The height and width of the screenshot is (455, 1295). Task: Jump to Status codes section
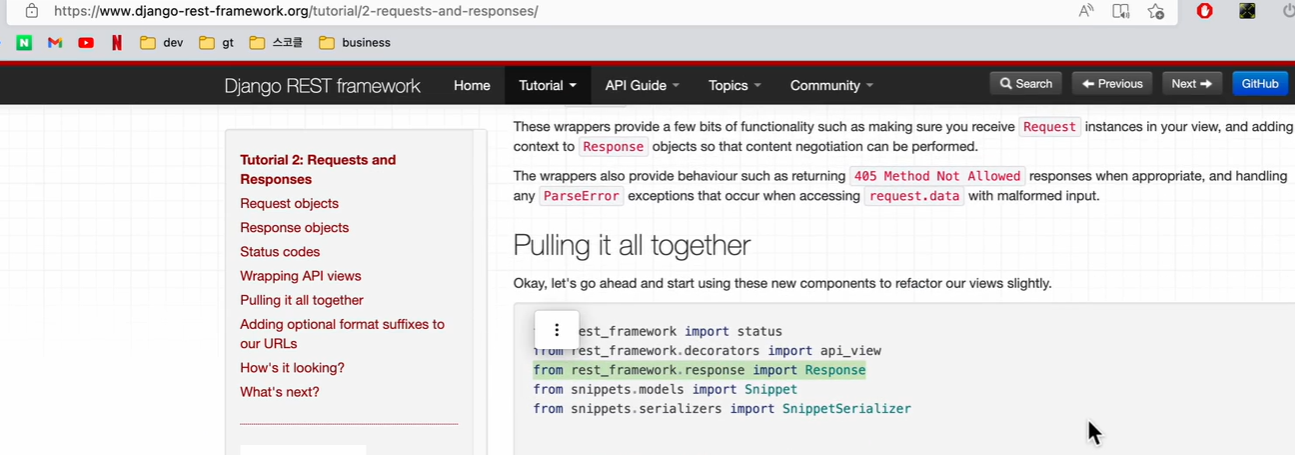point(280,251)
